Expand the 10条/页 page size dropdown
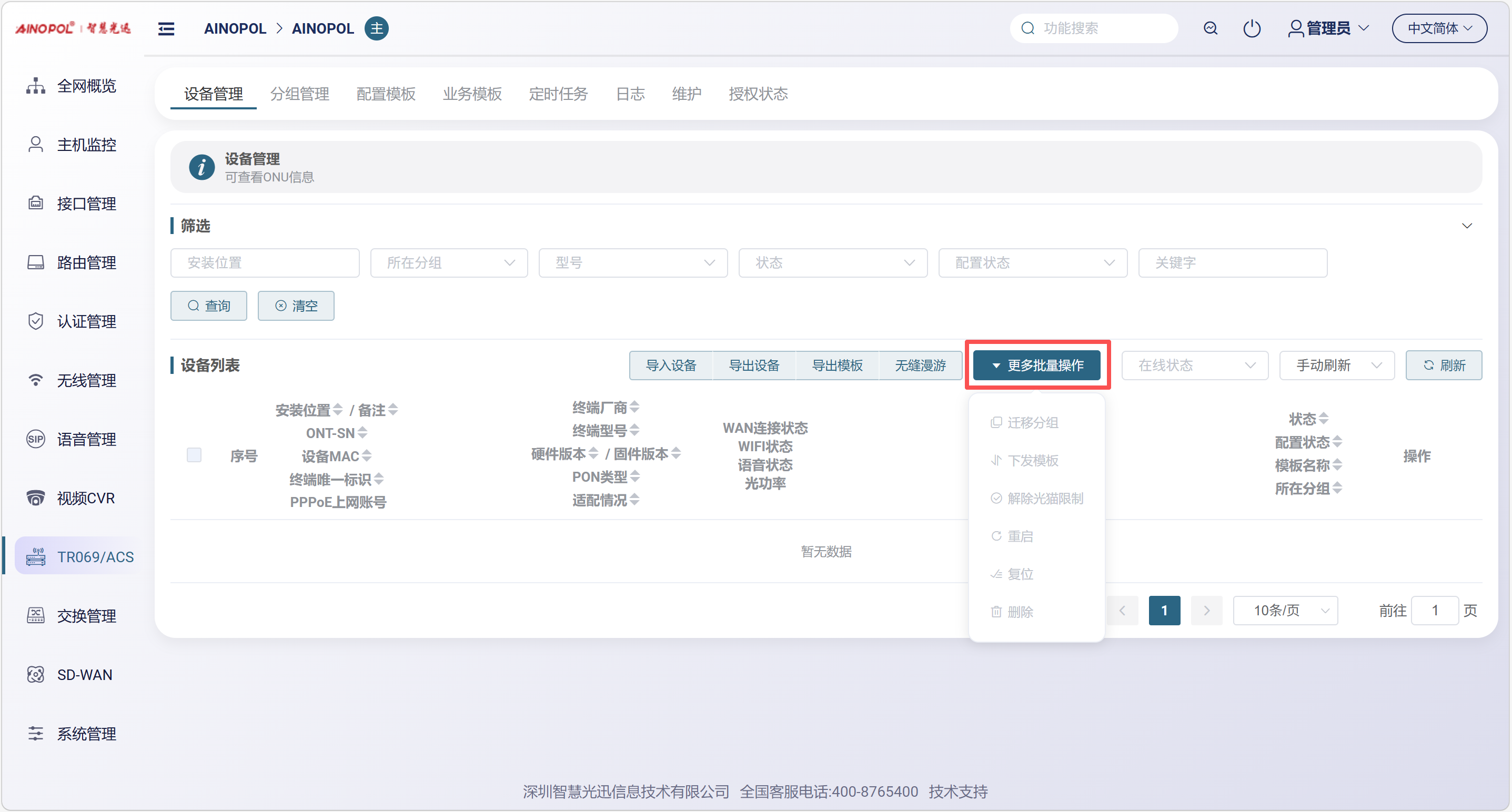 point(1285,611)
